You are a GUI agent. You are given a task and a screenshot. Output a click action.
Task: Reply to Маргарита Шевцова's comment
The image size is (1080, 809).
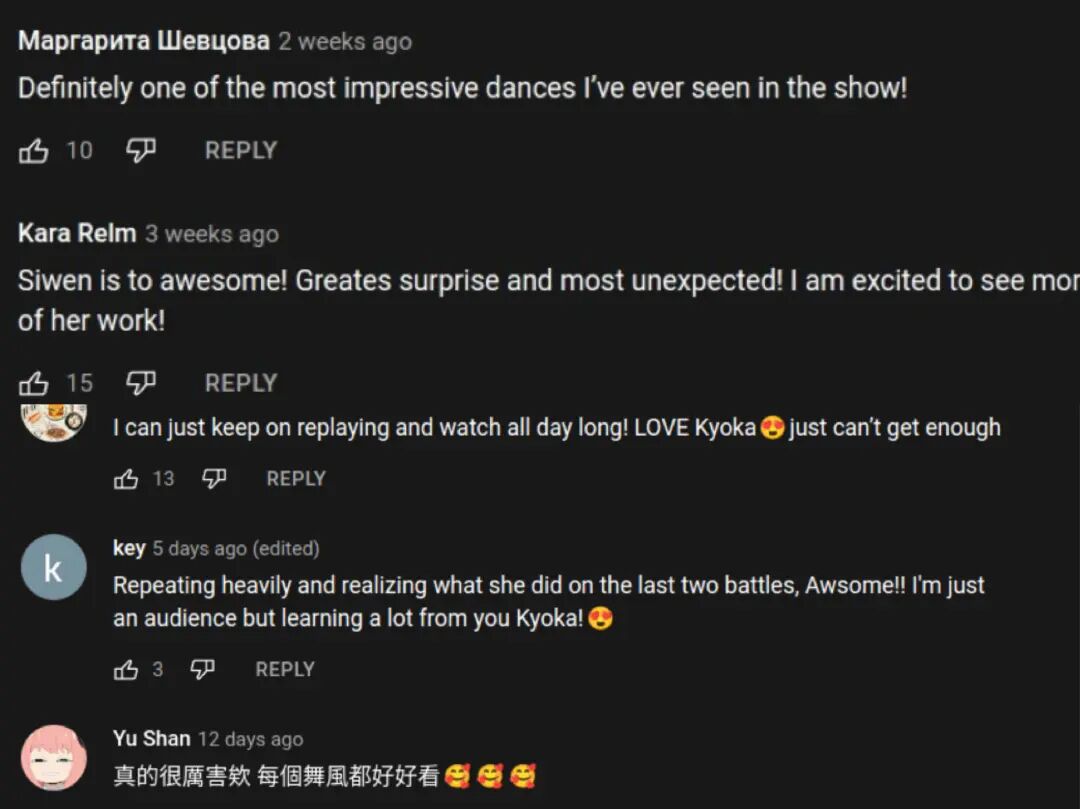[x=241, y=150]
